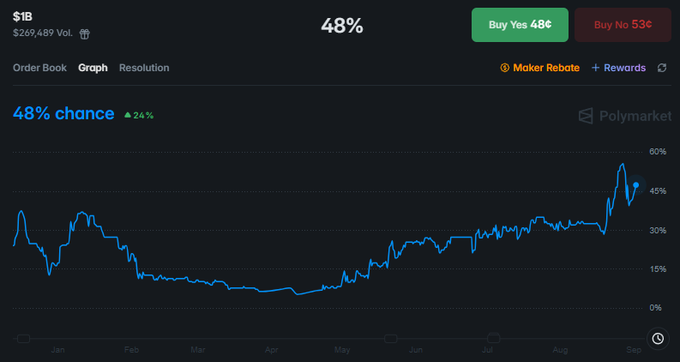Viewport: 680px width, 362px height.
Task: Click the current price dot on chart
Action: [636, 185]
